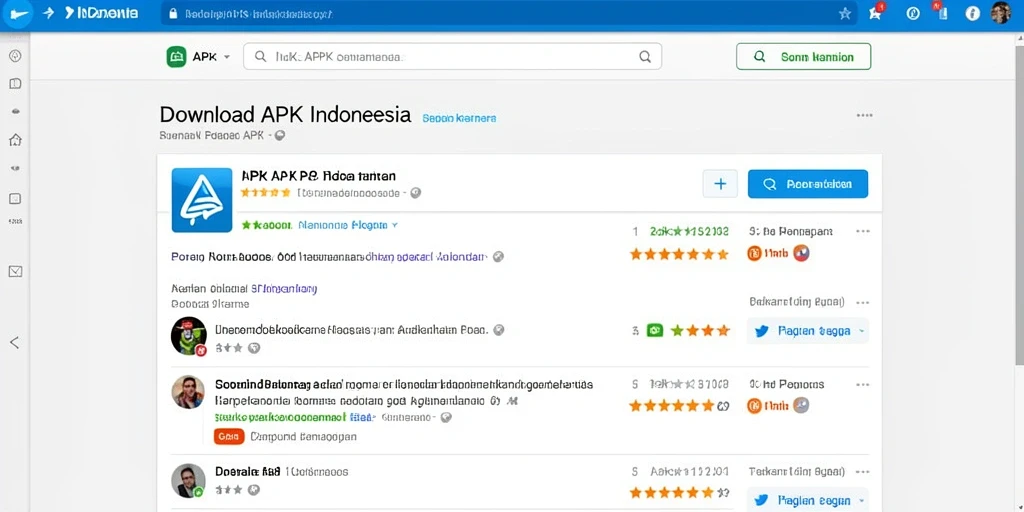Click the blue search button in the APK card

pyautogui.click(x=808, y=184)
